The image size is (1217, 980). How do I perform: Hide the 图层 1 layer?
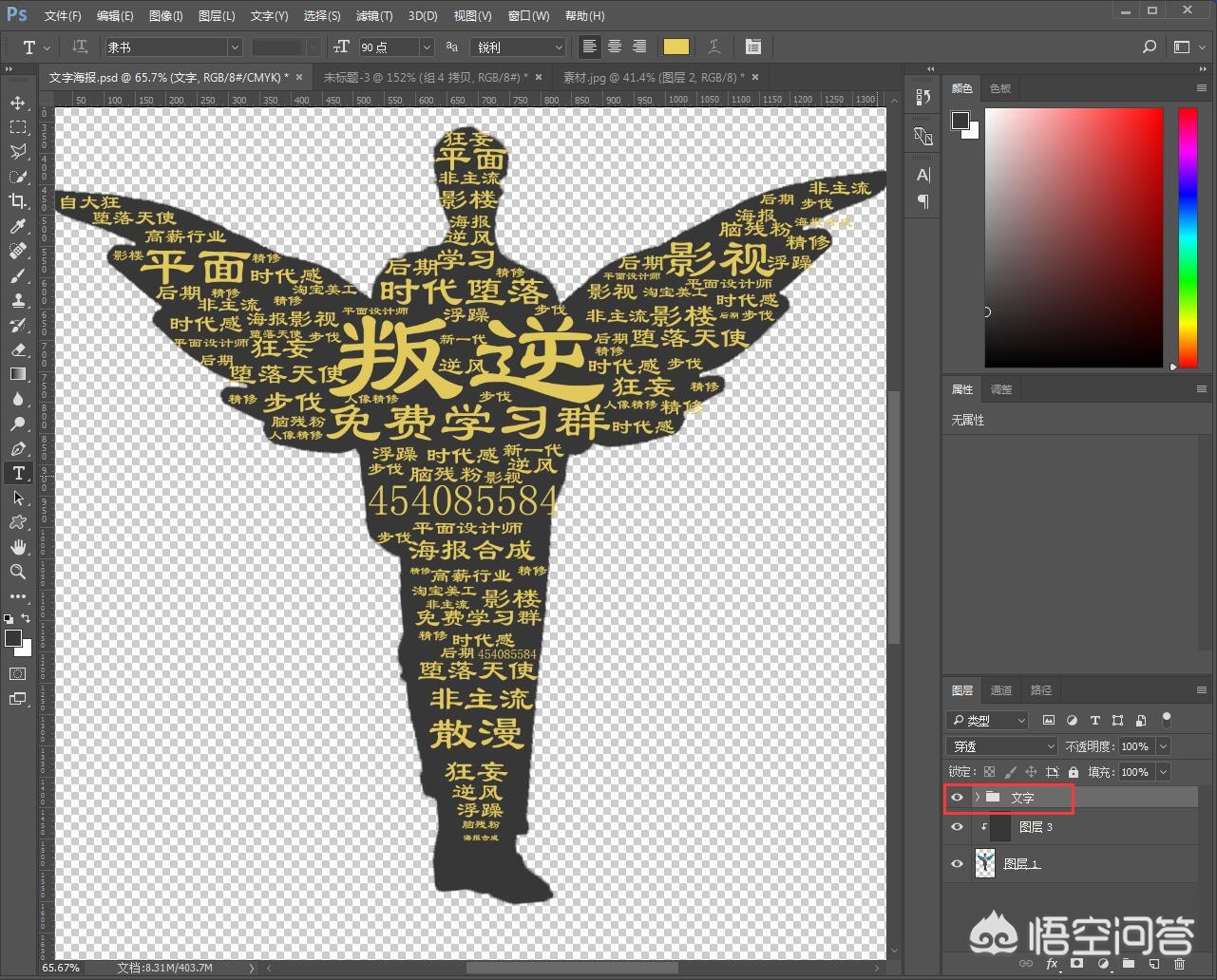pos(957,864)
